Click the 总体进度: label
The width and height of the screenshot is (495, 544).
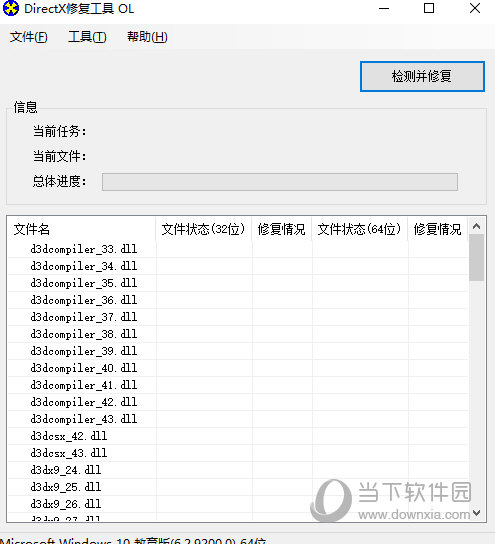tap(60, 181)
